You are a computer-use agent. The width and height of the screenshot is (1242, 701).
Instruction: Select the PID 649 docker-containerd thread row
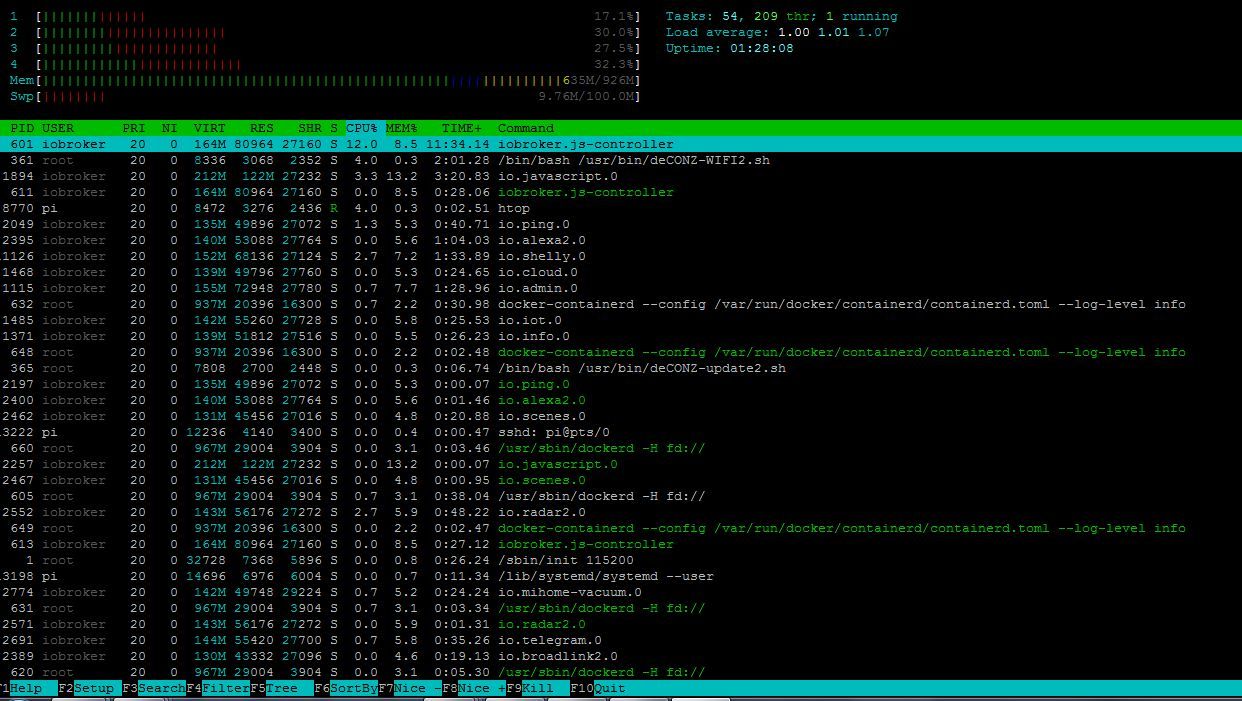click(x=621, y=528)
